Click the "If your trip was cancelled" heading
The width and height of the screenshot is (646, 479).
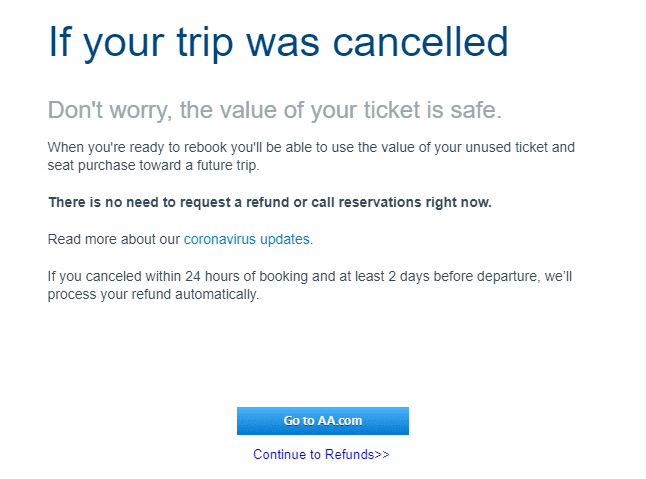coord(278,42)
